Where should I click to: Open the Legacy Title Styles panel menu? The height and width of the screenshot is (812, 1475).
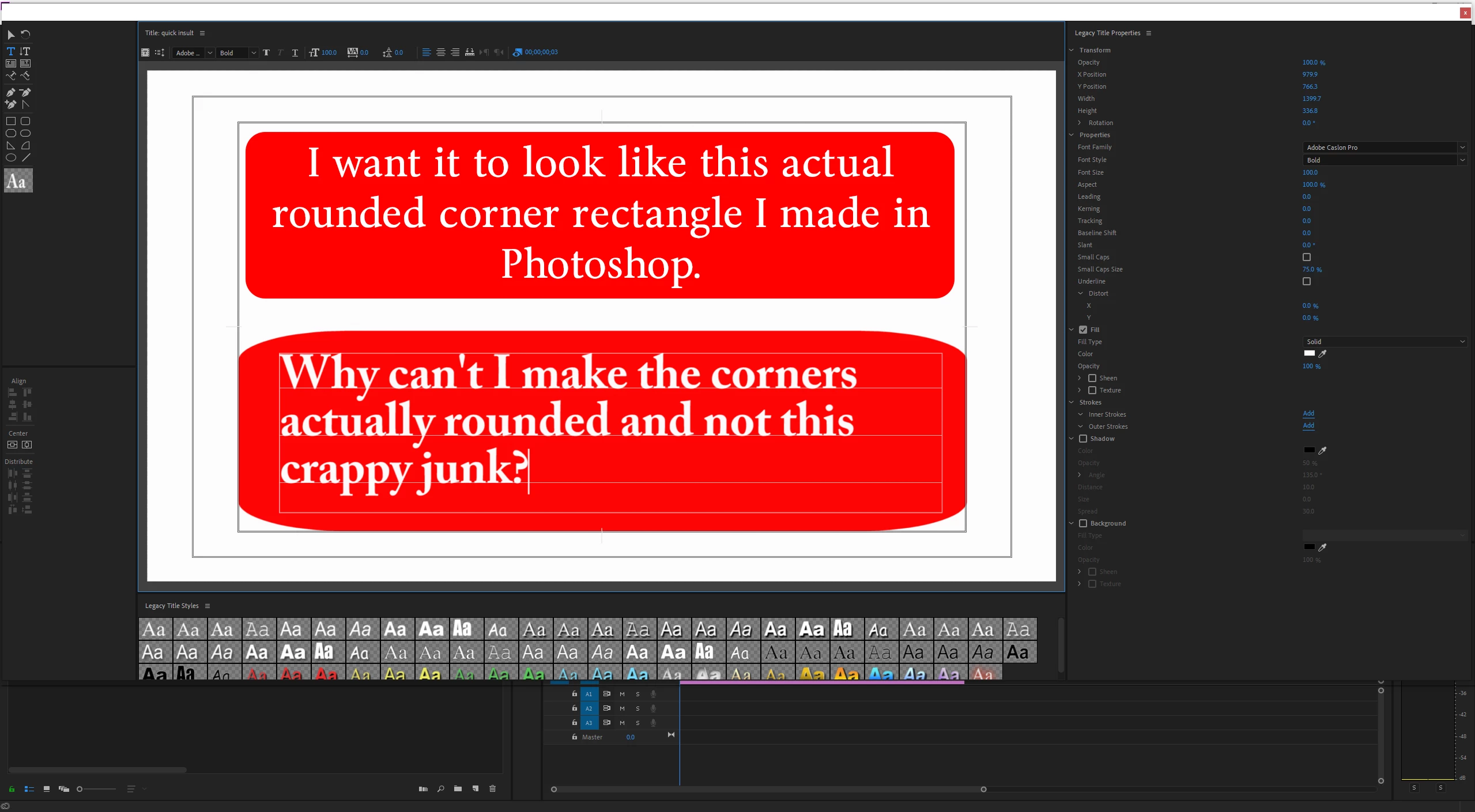point(208,606)
